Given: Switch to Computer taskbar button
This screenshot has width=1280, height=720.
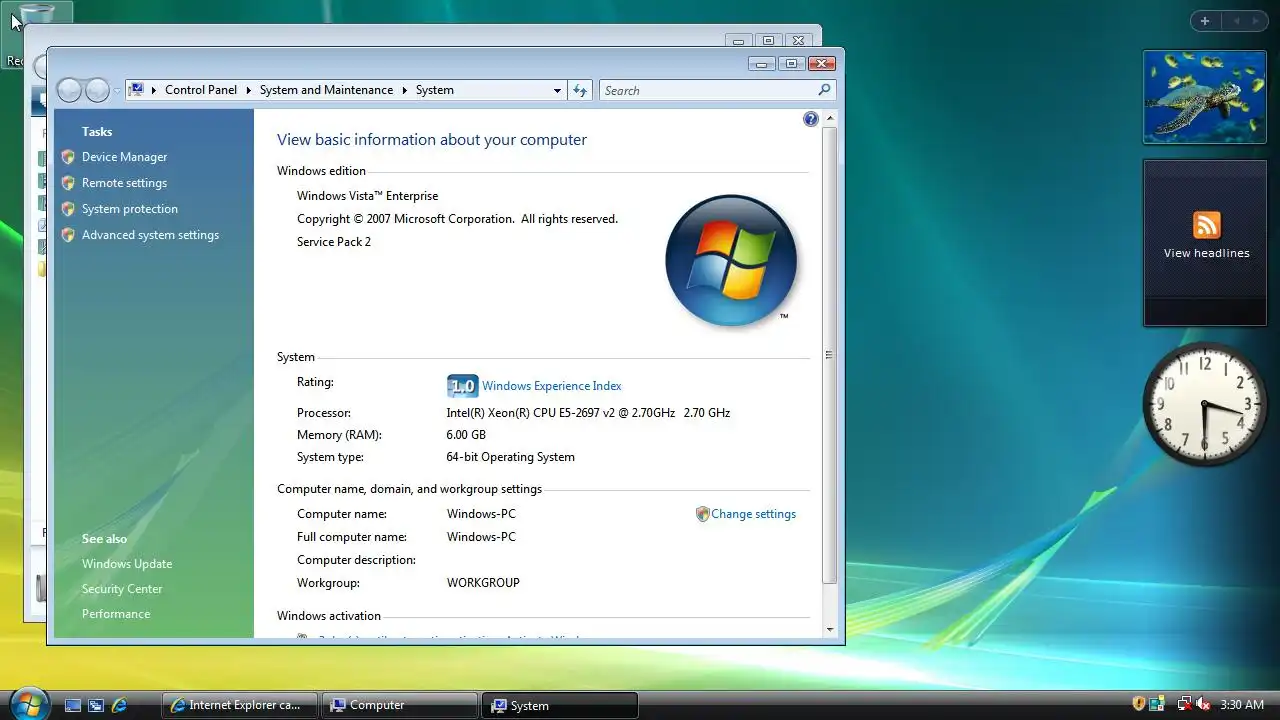Looking at the screenshot, I should coord(400,705).
